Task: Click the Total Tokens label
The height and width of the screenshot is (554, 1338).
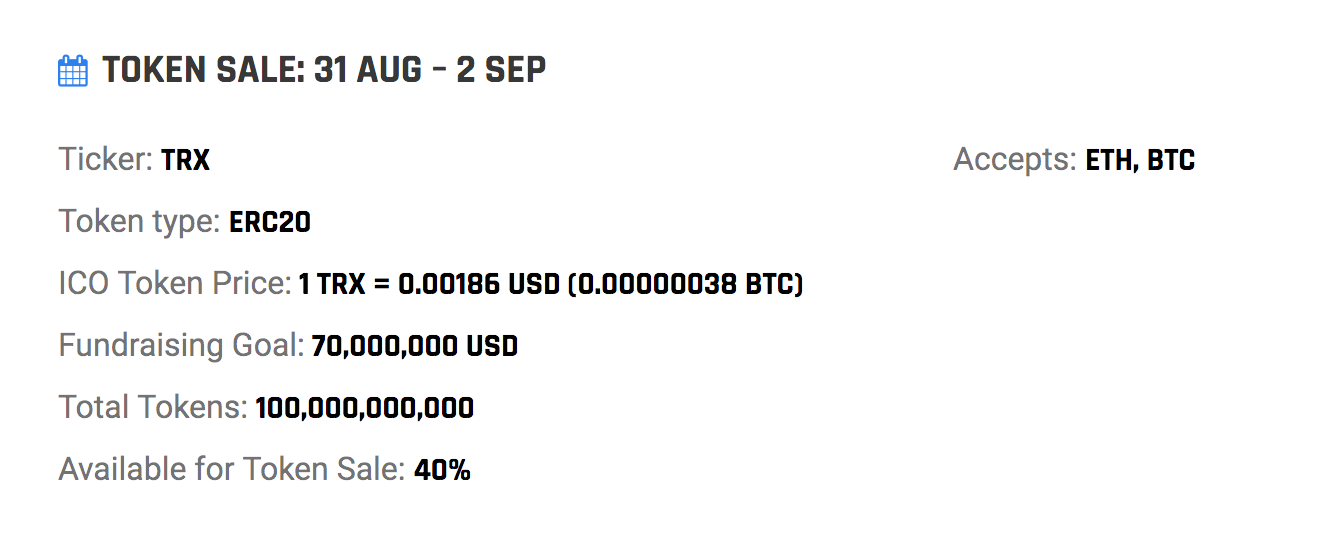Action: click(153, 408)
